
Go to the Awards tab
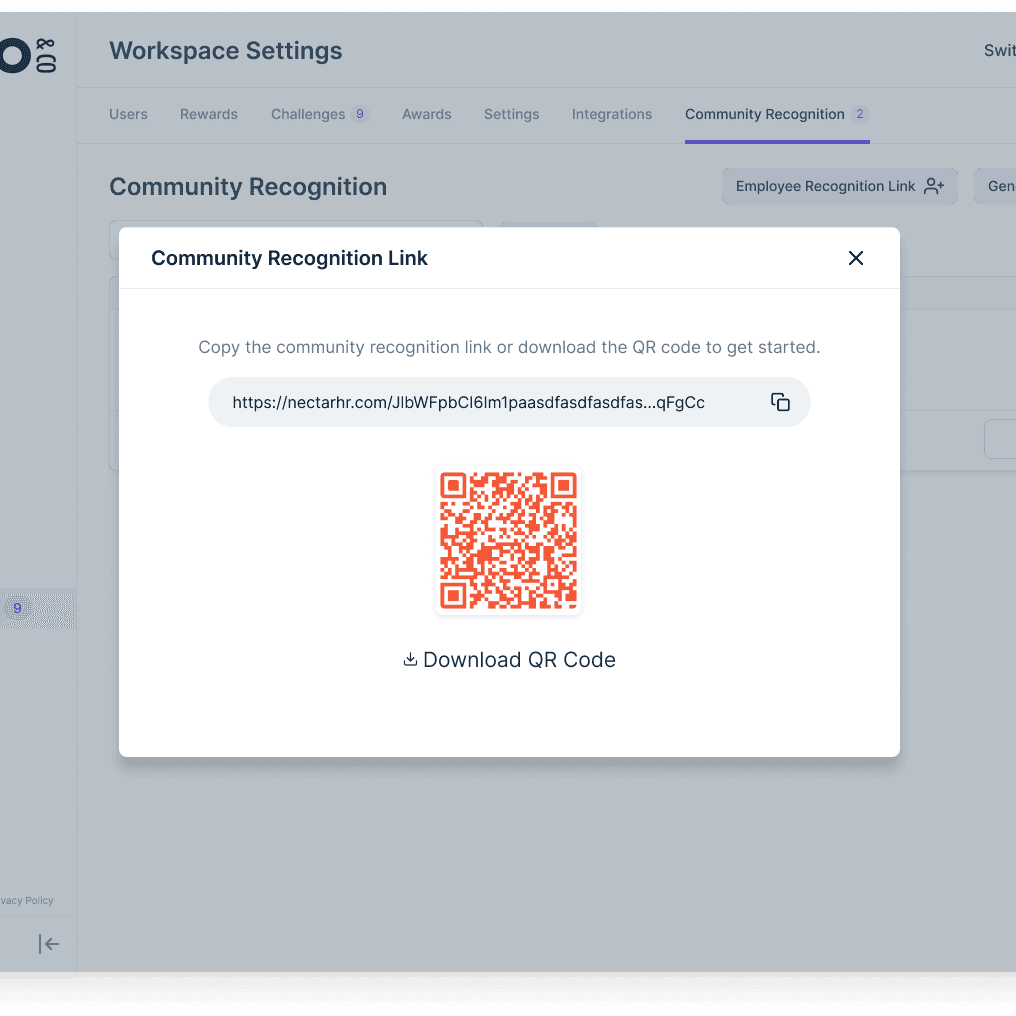click(427, 114)
